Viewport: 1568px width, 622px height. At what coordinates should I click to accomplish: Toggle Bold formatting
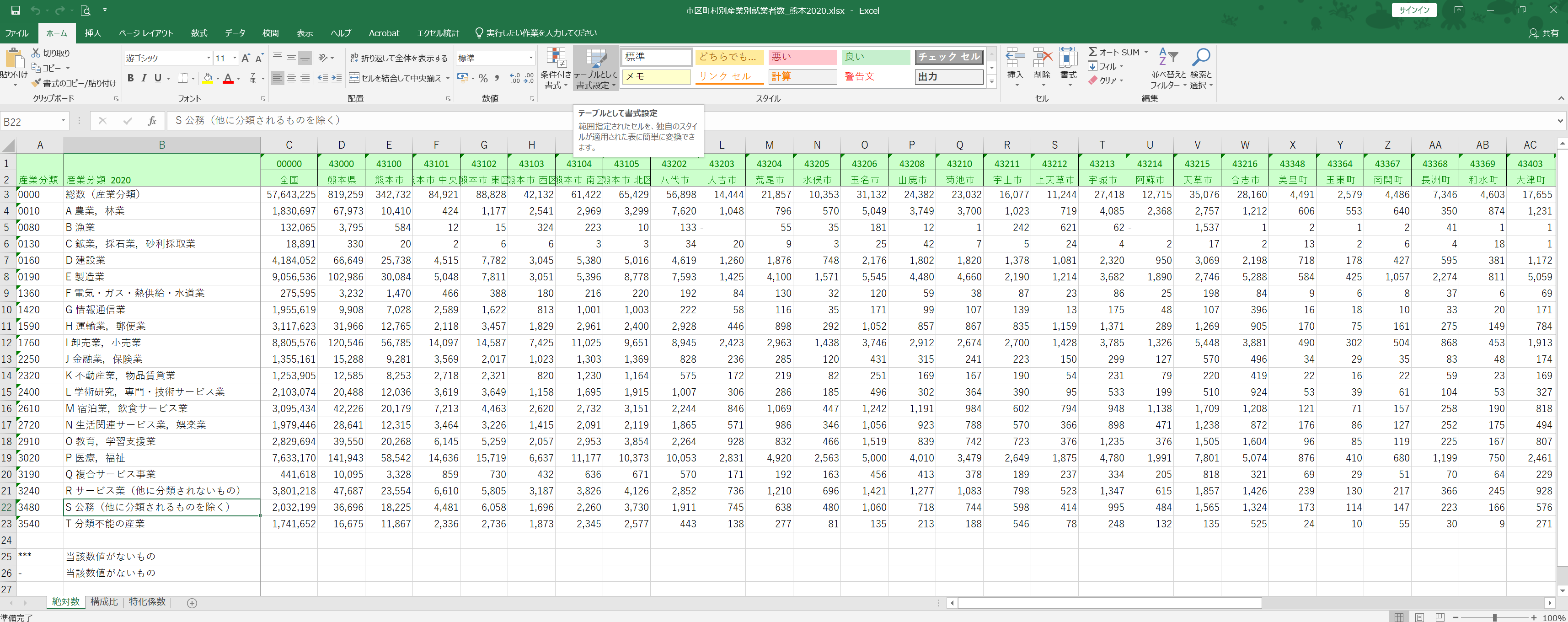(x=130, y=78)
